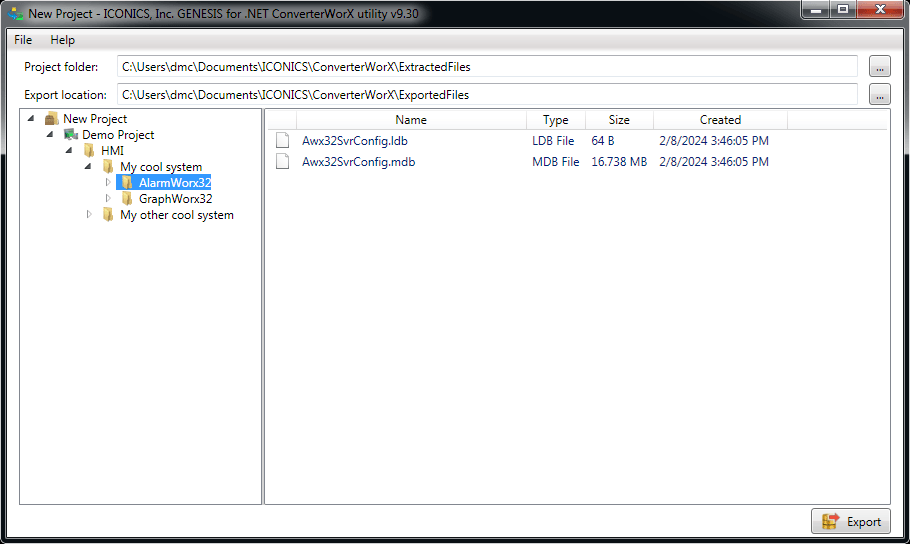Collapse the HMI tree node
The image size is (910, 544).
point(69,150)
